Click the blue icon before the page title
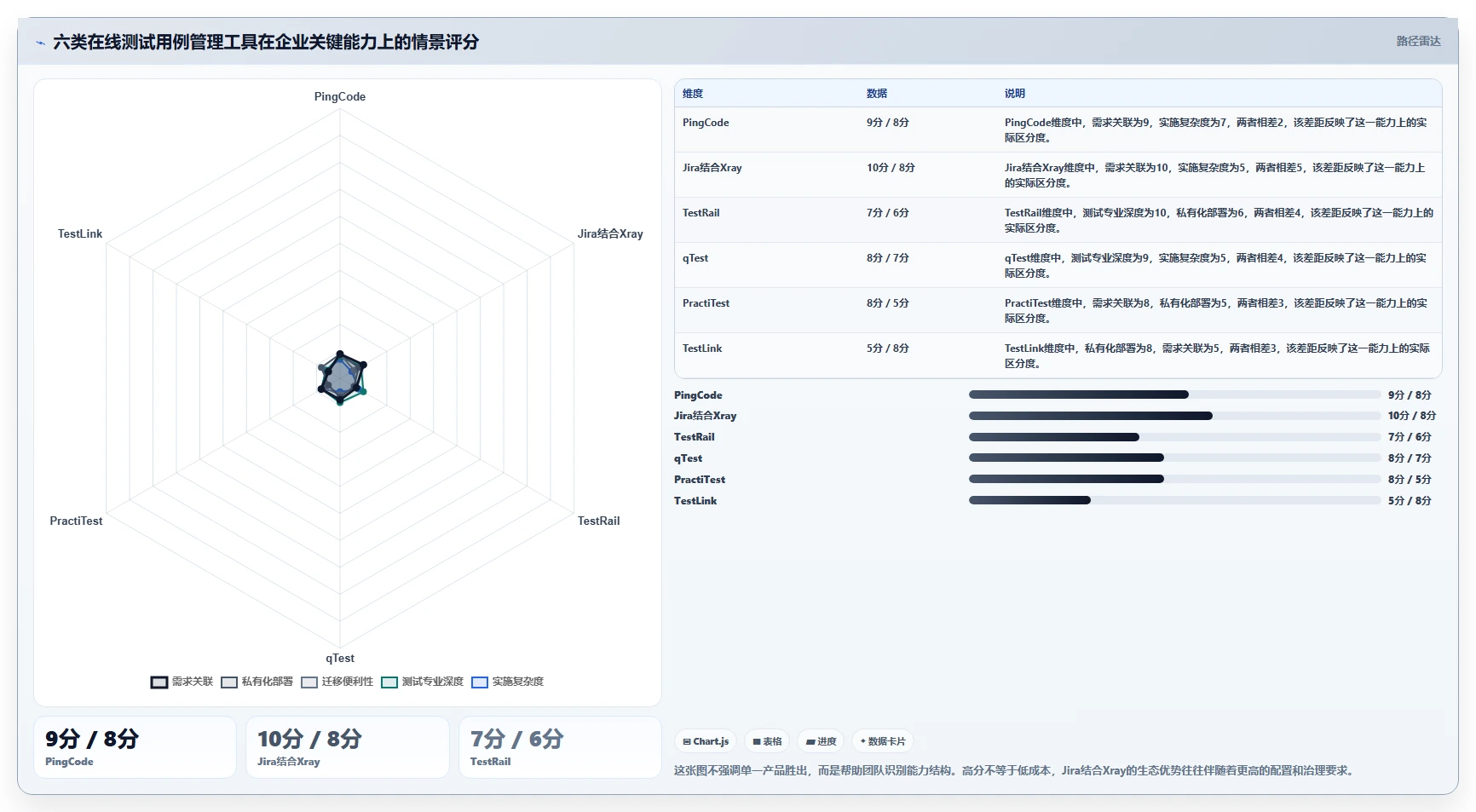Viewport: 1476px width, 812px height. tap(40, 43)
